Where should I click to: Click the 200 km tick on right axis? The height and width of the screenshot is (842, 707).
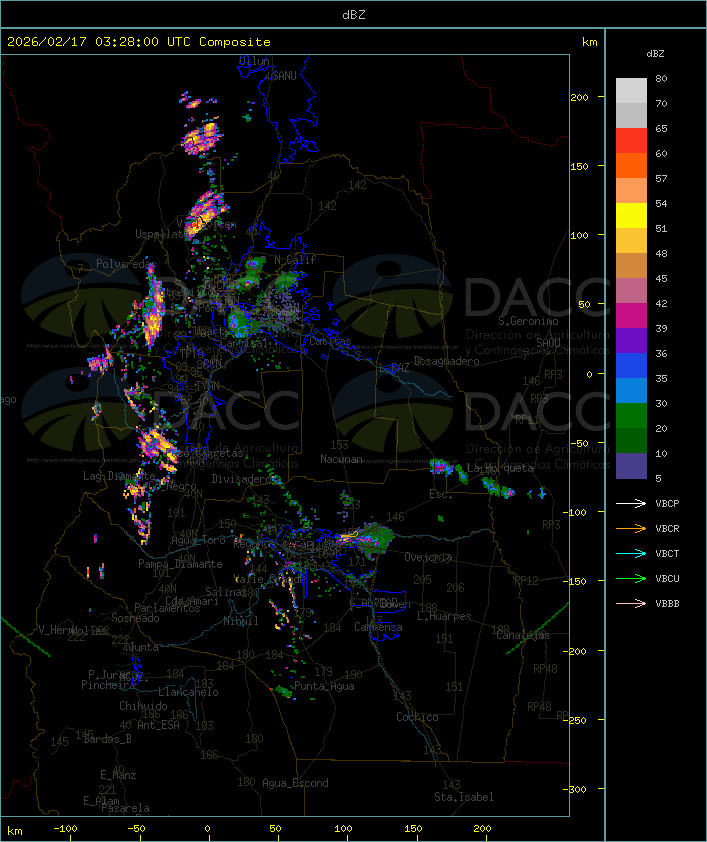click(579, 97)
